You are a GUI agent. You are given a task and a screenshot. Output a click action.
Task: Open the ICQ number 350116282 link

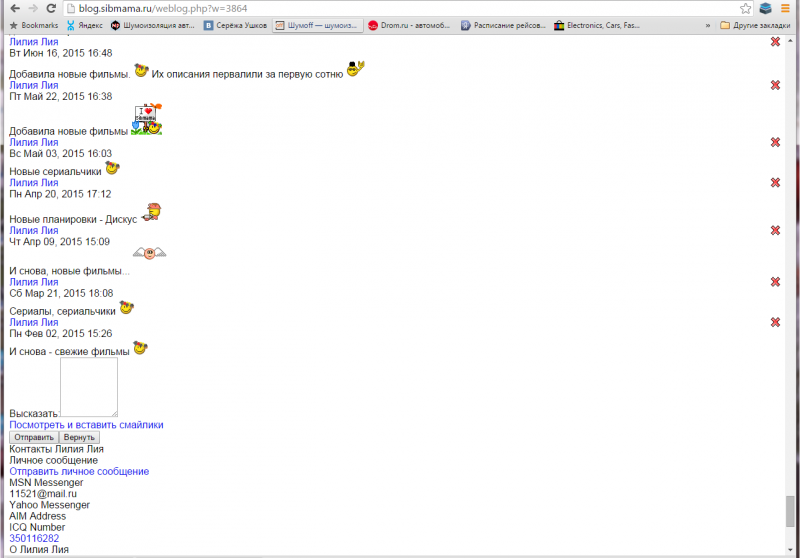(34, 538)
